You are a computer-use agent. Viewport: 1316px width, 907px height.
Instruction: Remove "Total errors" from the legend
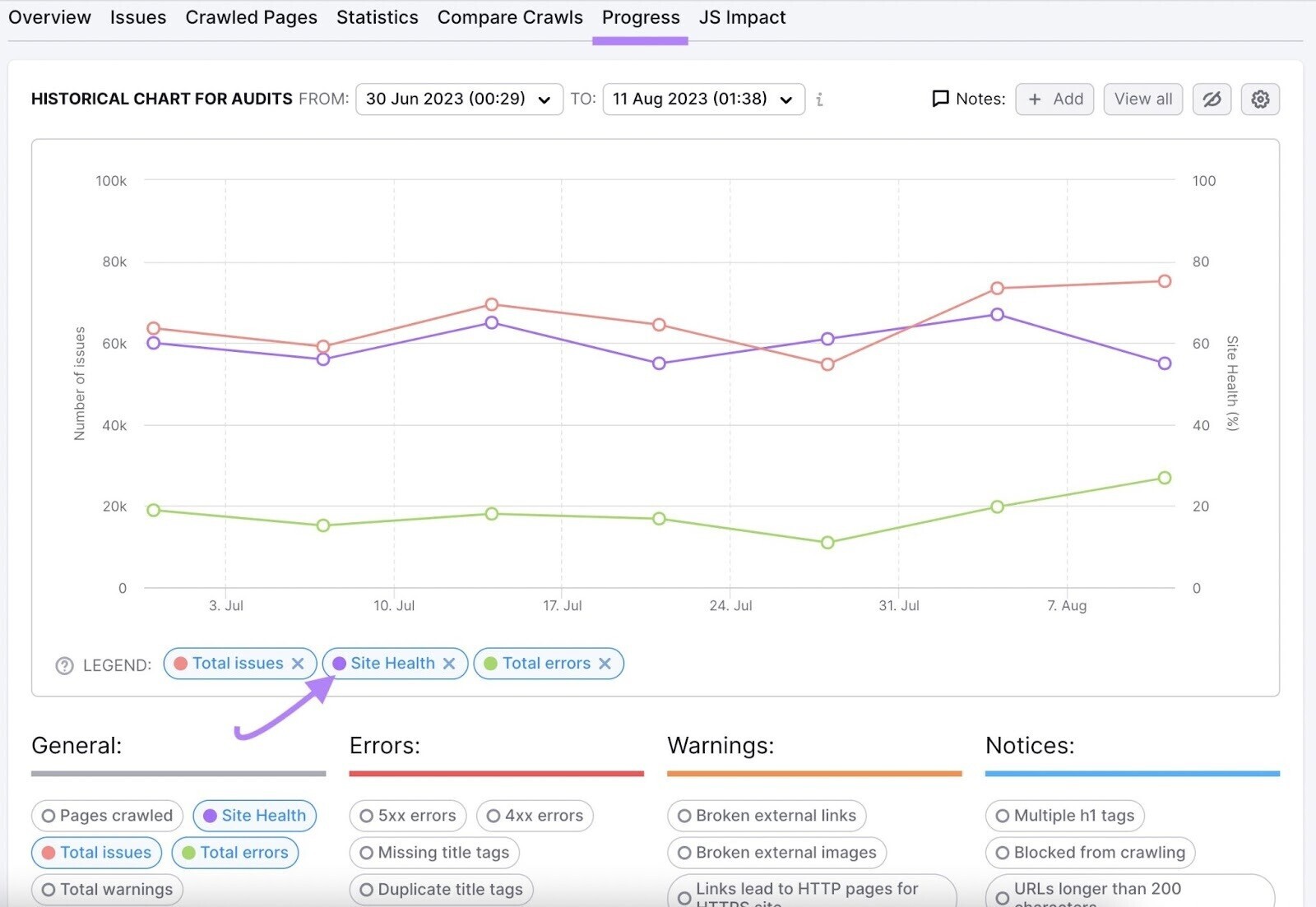pyautogui.click(x=605, y=664)
